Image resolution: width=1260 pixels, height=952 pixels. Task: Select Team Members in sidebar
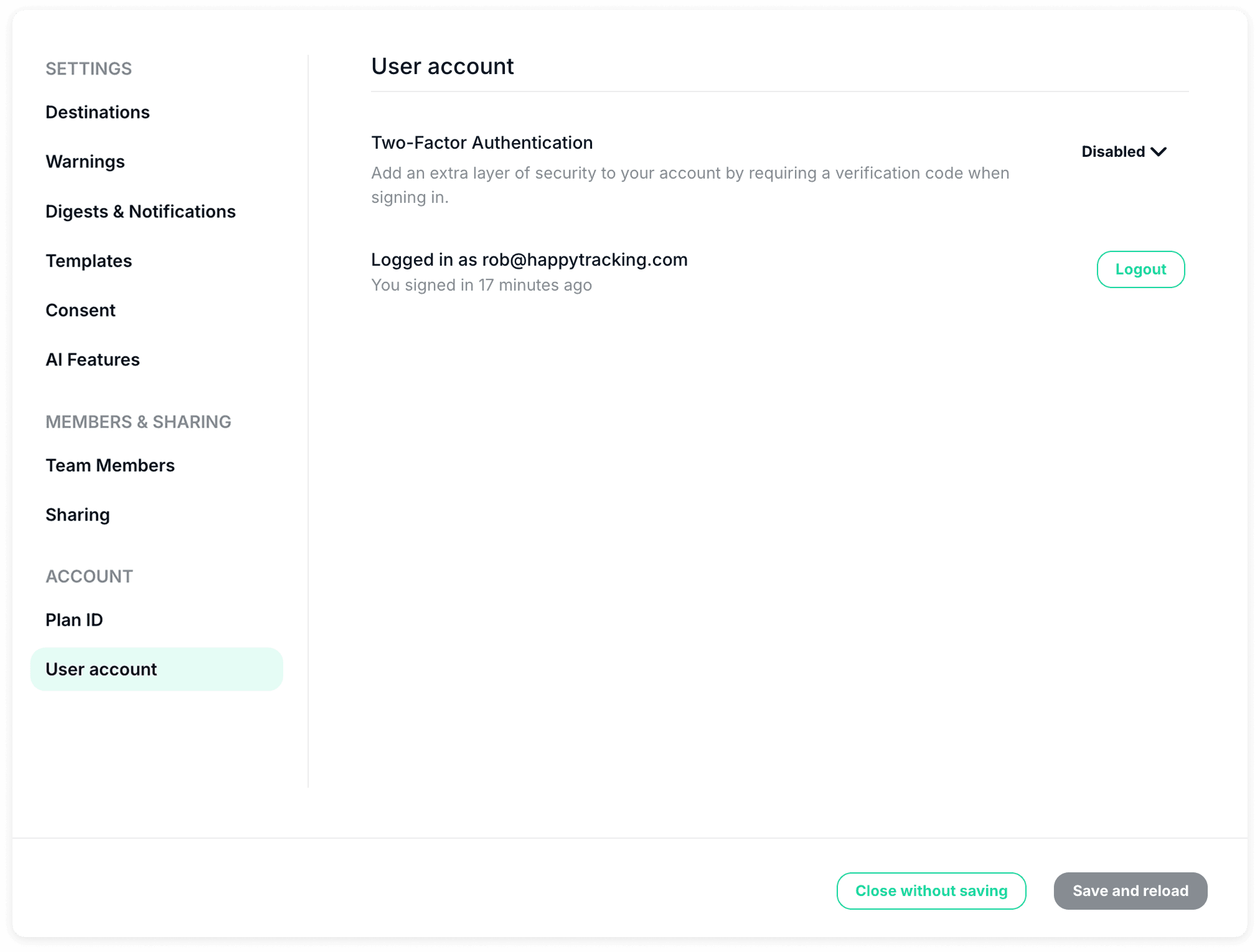click(x=110, y=465)
